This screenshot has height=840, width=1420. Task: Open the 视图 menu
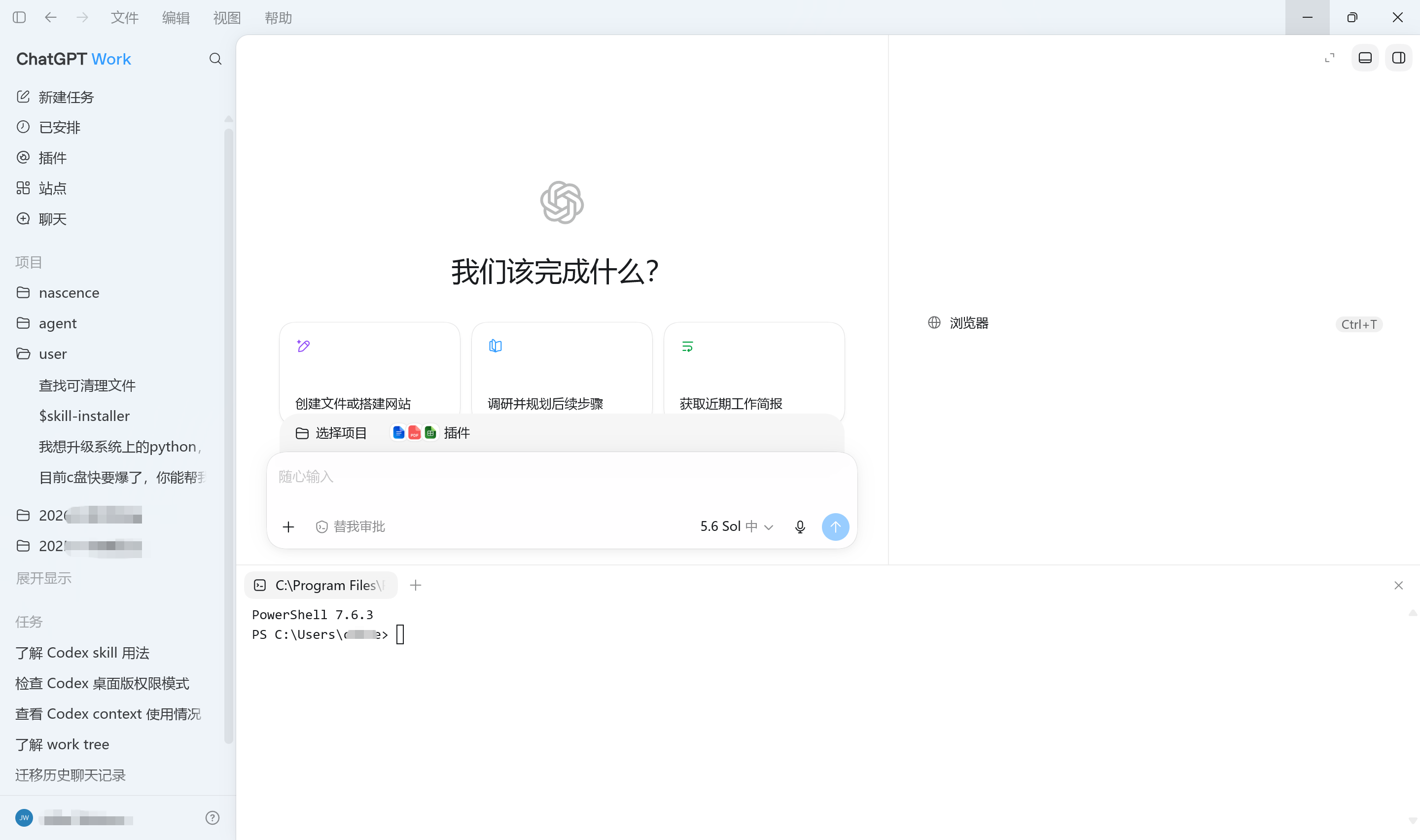227,18
